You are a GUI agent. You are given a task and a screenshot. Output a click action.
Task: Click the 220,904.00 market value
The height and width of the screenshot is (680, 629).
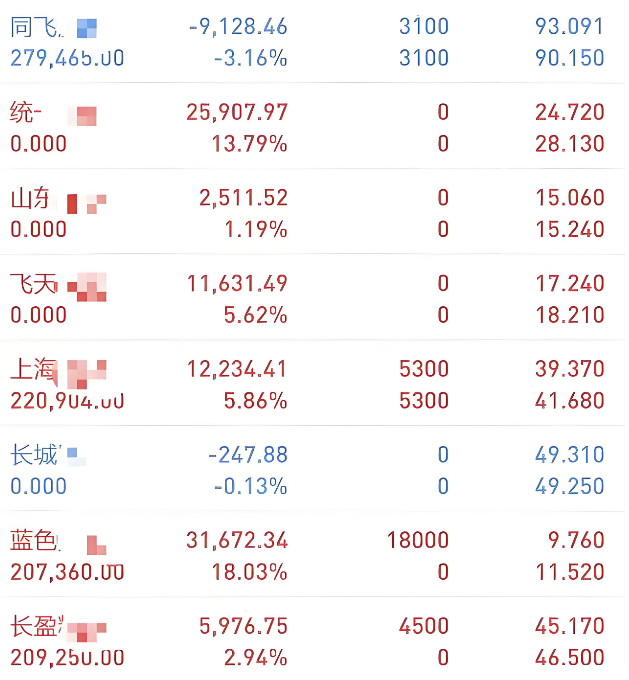tap(67, 401)
